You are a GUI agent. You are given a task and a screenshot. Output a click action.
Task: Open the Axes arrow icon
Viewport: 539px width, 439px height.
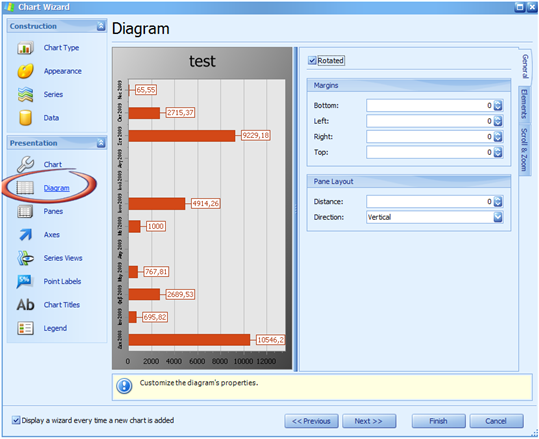pos(25,235)
